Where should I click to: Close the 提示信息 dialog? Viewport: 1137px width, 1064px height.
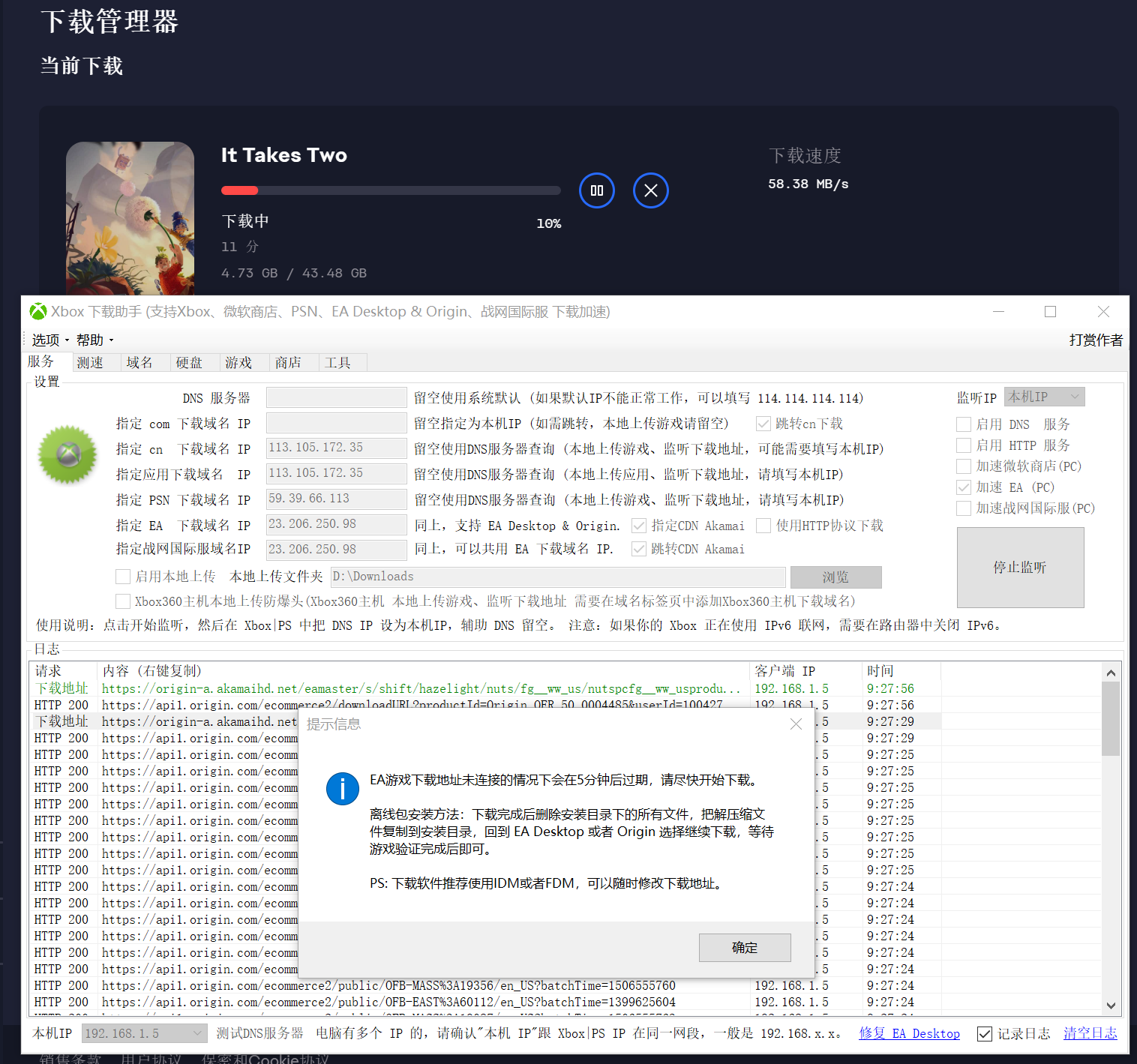point(796,724)
